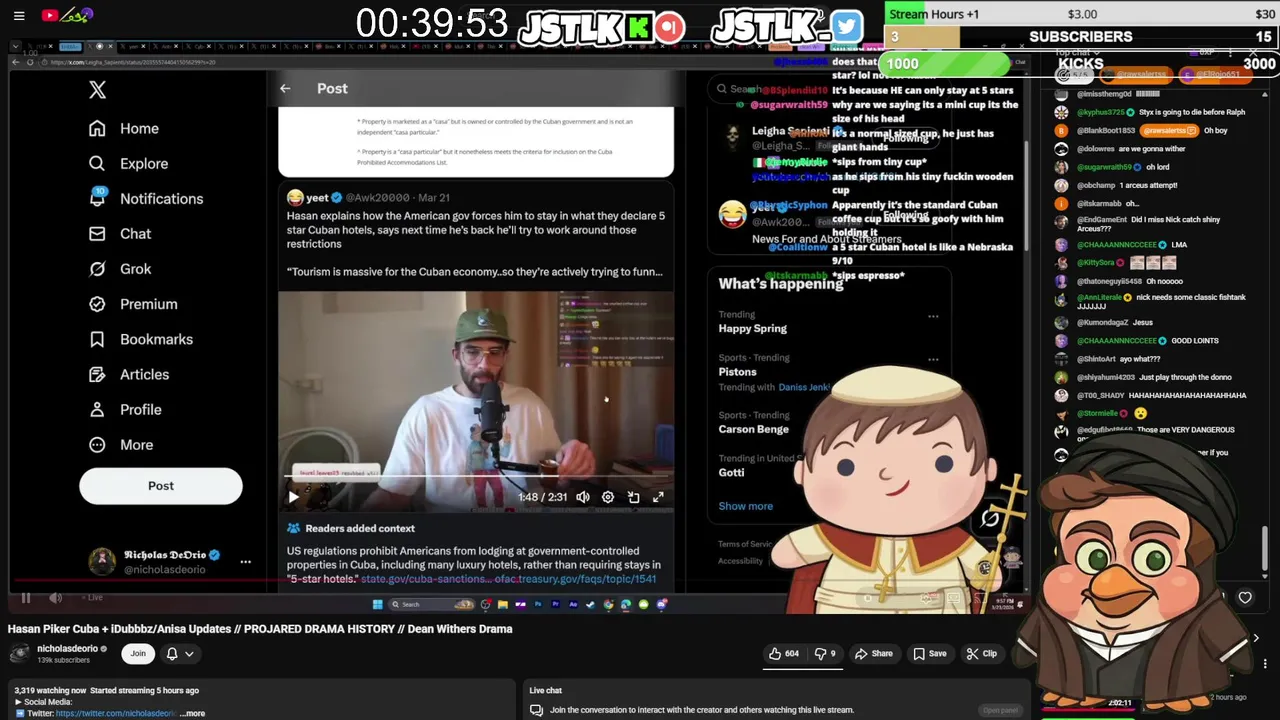Open nicholasdeorio channel avatar below video
1280x720 pixels.
pos(20,654)
